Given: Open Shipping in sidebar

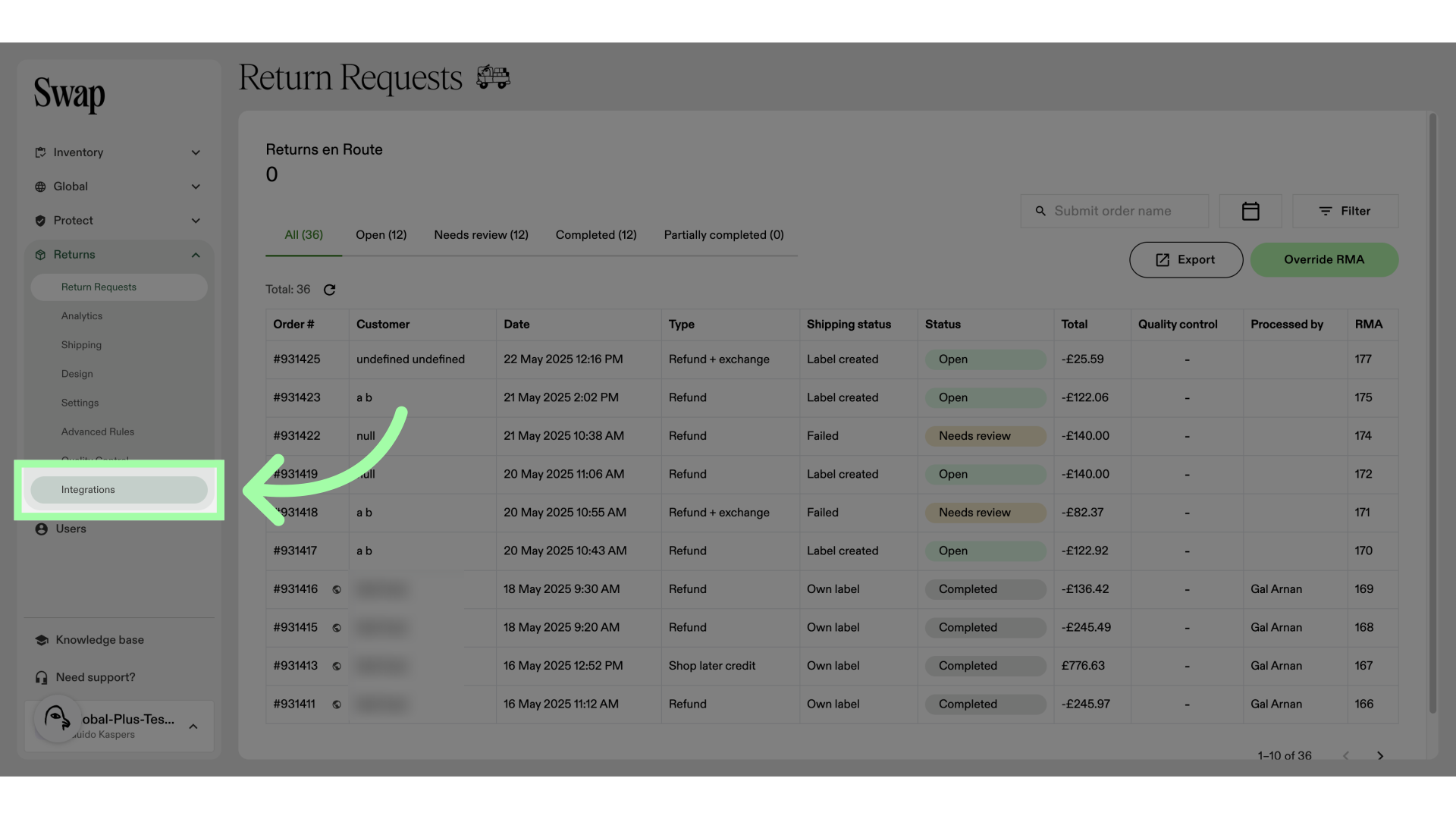Looking at the screenshot, I should [81, 345].
